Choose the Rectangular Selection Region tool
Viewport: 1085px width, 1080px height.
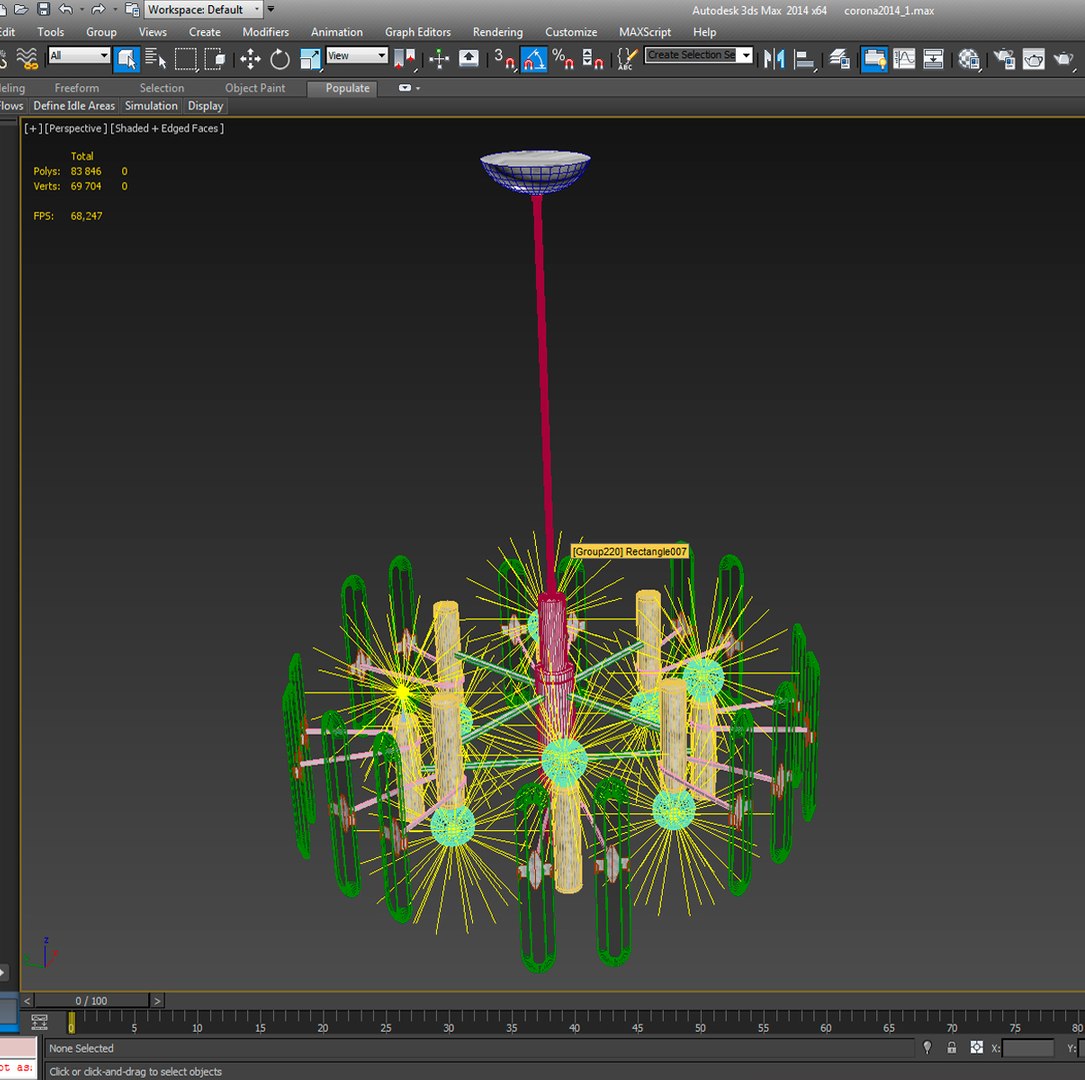coord(185,59)
